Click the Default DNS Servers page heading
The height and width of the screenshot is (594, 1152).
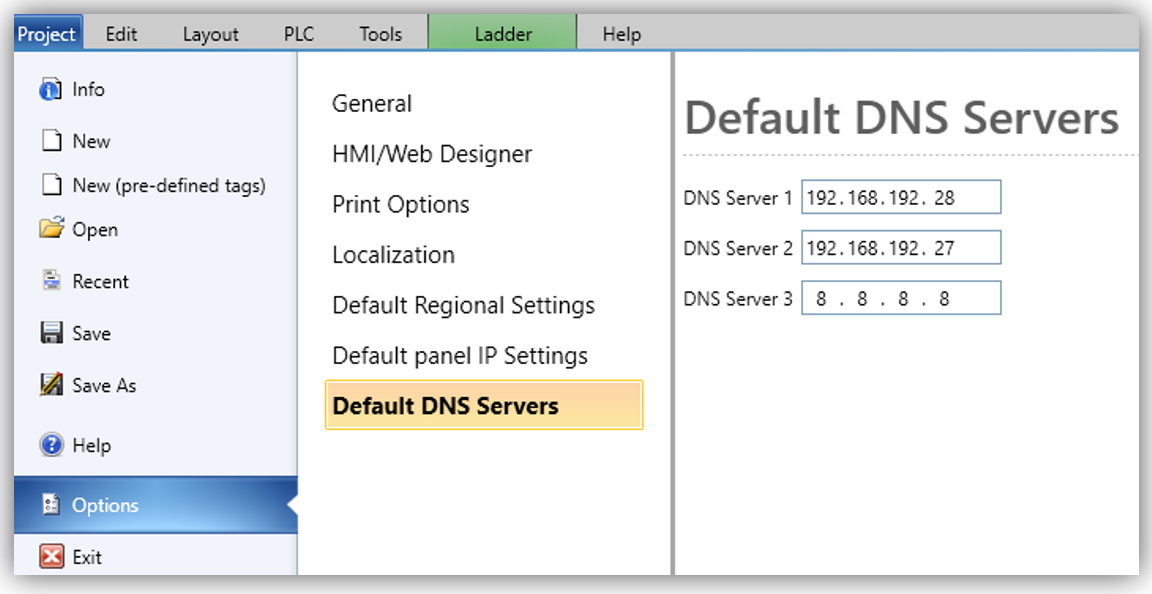pyautogui.click(x=901, y=118)
